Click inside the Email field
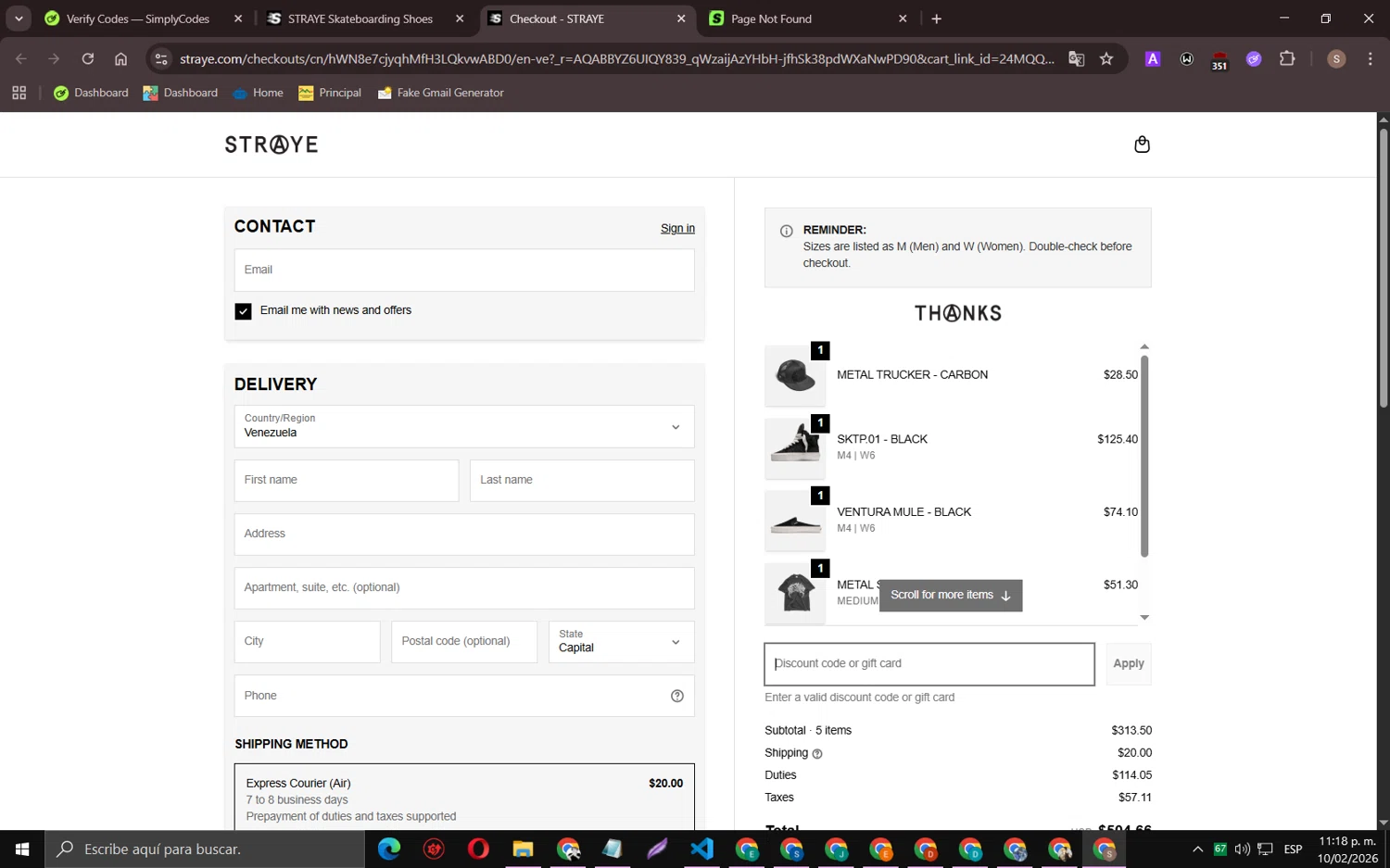 (464, 270)
